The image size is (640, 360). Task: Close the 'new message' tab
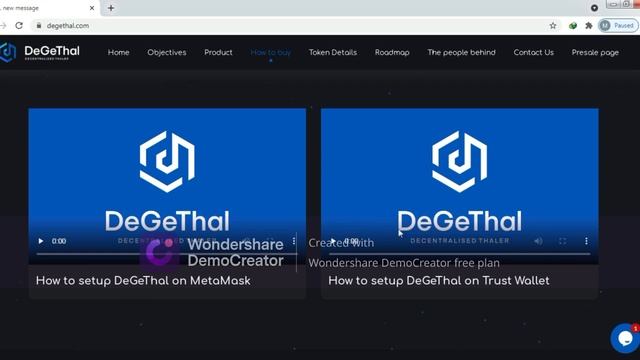tap(92, 8)
